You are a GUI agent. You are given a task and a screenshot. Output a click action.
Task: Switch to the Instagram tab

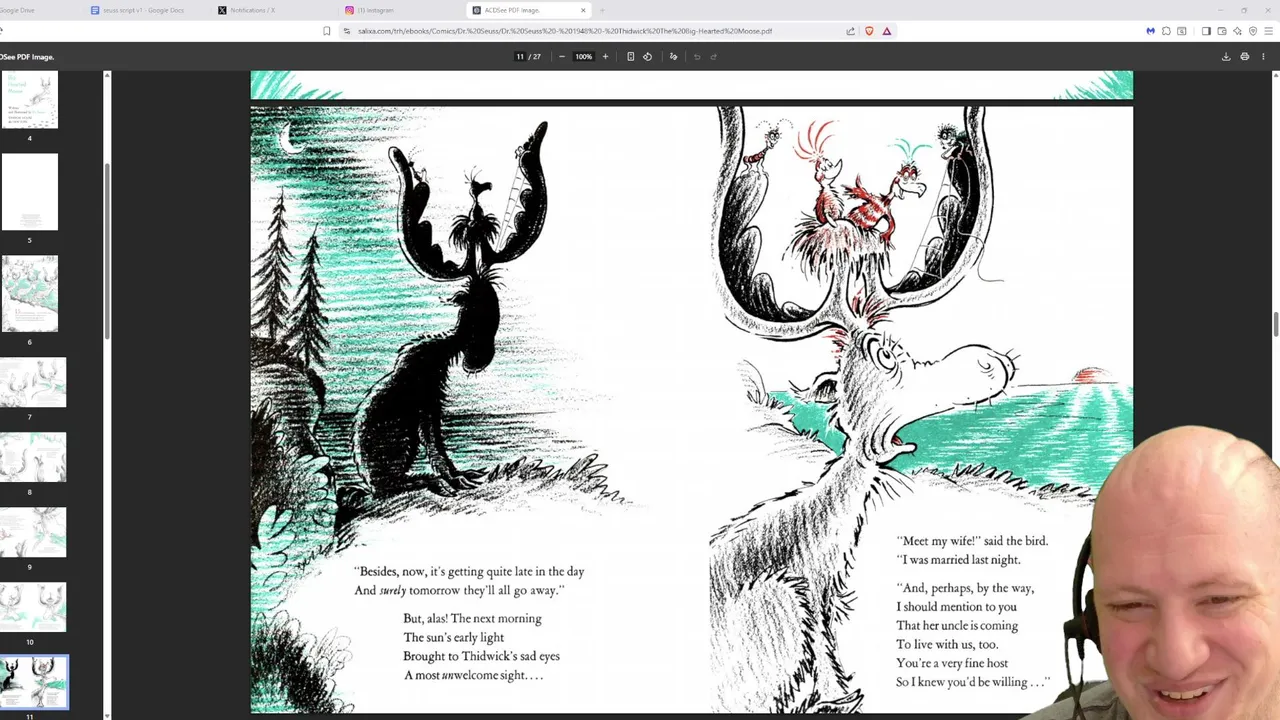(400, 10)
